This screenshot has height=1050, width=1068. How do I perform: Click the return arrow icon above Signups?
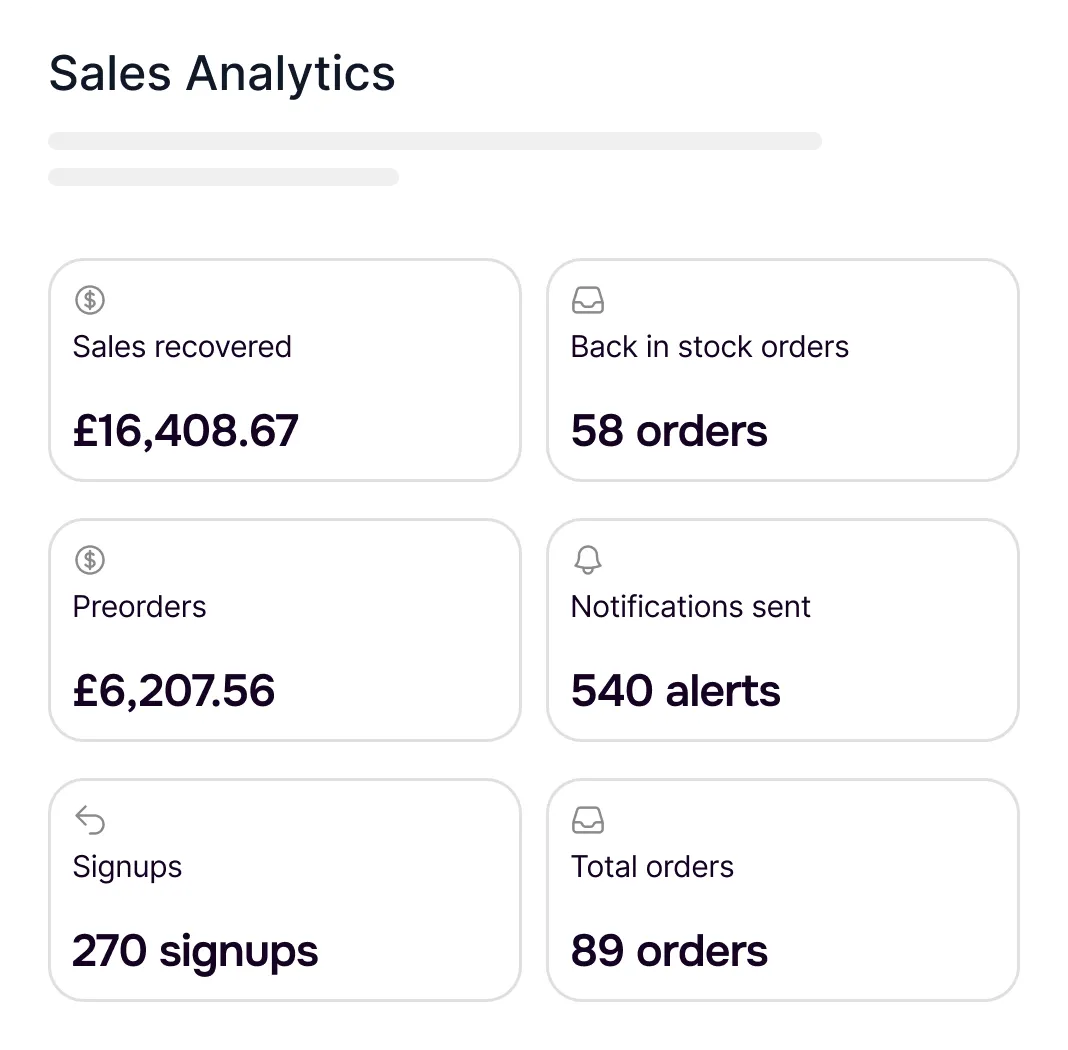click(x=90, y=820)
